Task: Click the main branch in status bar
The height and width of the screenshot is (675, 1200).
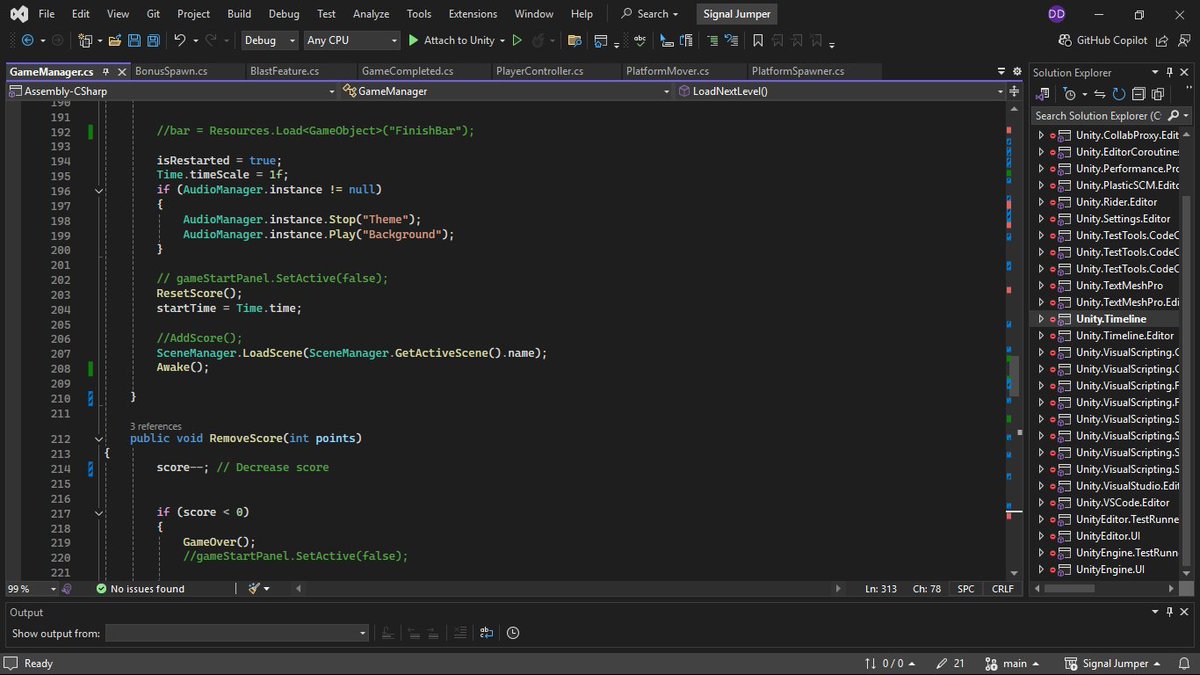Action: pos(1012,663)
